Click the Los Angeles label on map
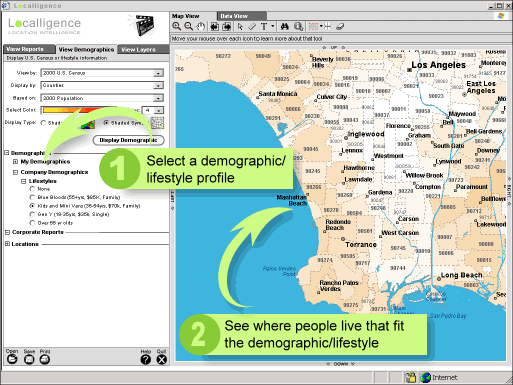The image size is (513, 385). [438, 65]
